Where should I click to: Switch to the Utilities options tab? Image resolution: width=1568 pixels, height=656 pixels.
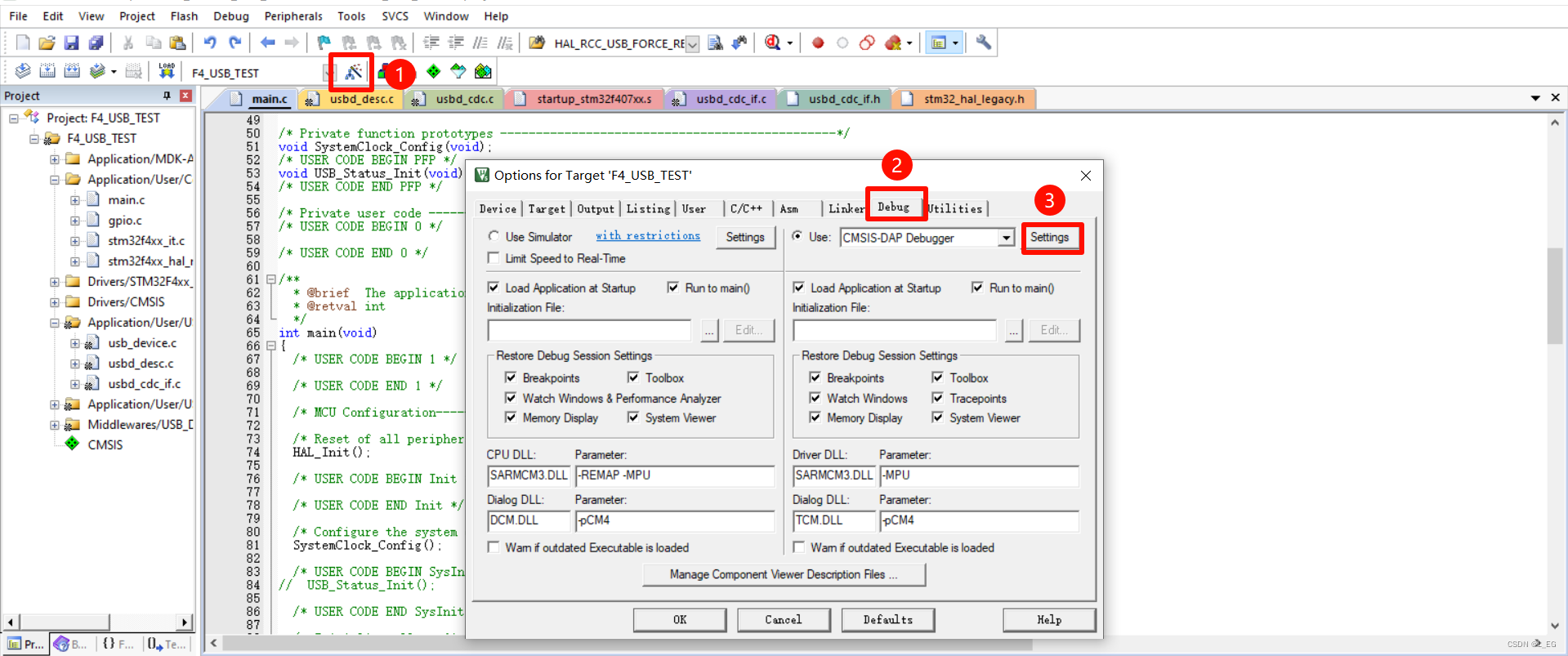click(955, 208)
